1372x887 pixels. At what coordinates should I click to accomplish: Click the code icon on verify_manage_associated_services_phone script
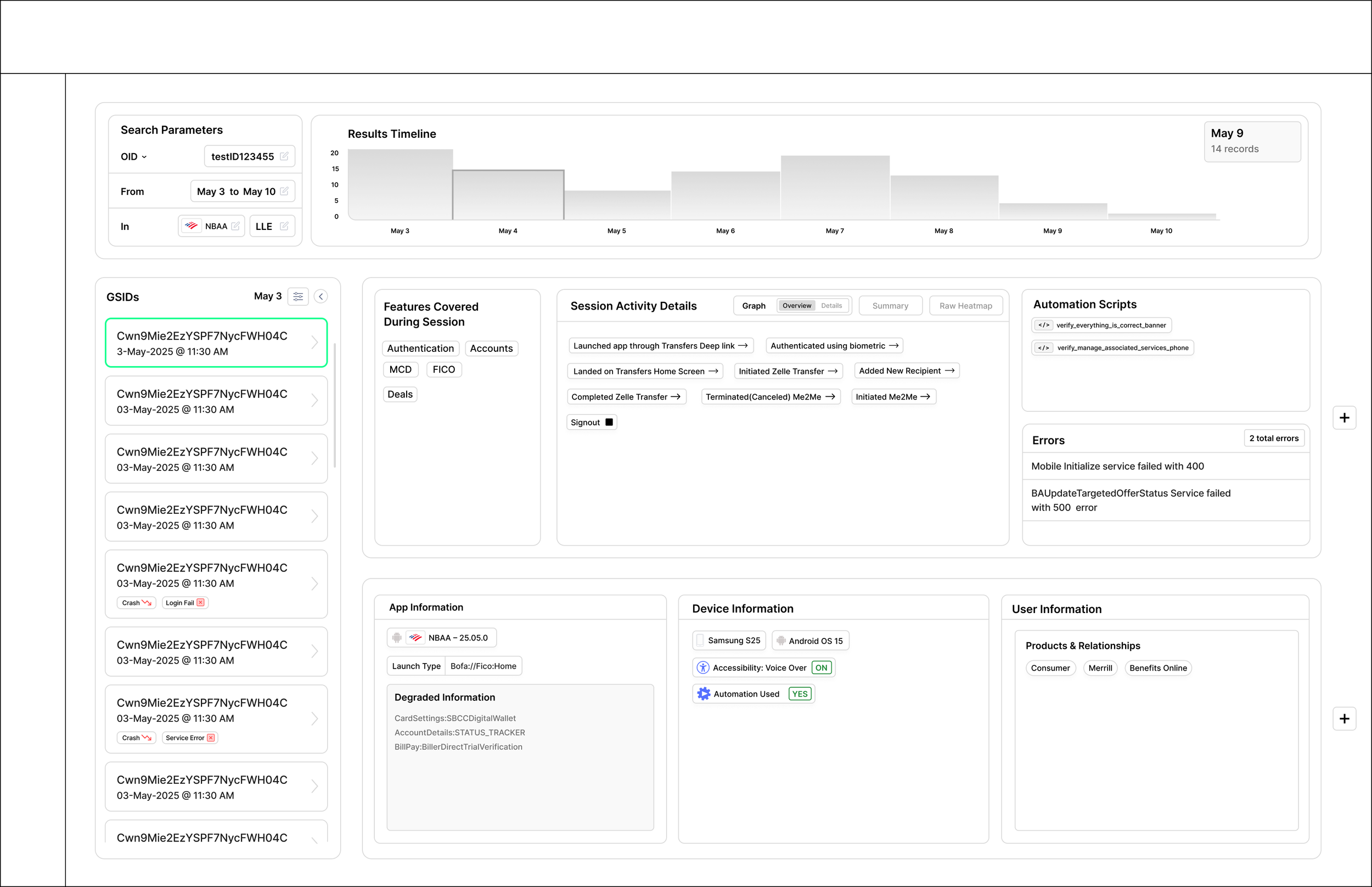click(1043, 347)
